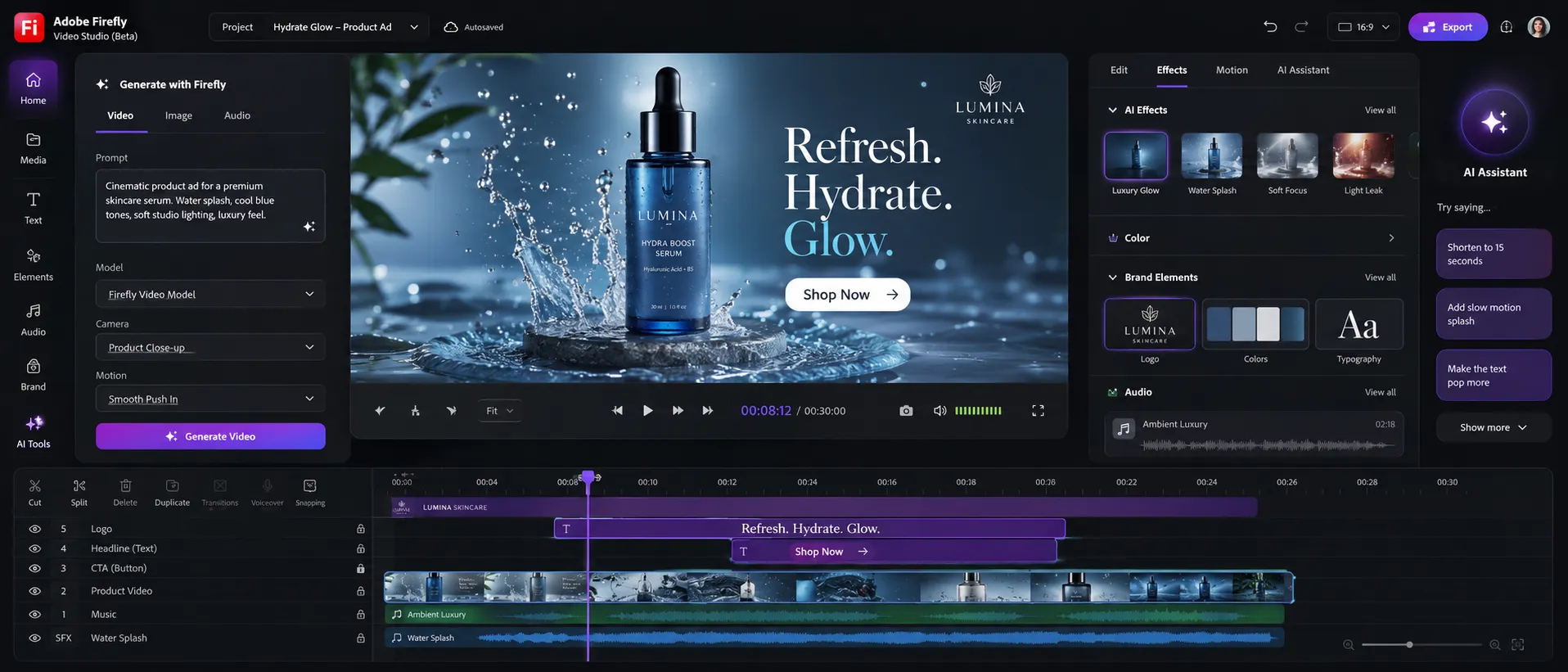The height and width of the screenshot is (672, 1568).
Task: Open the Media sidebar panel
Action: click(x=33, y=149)
